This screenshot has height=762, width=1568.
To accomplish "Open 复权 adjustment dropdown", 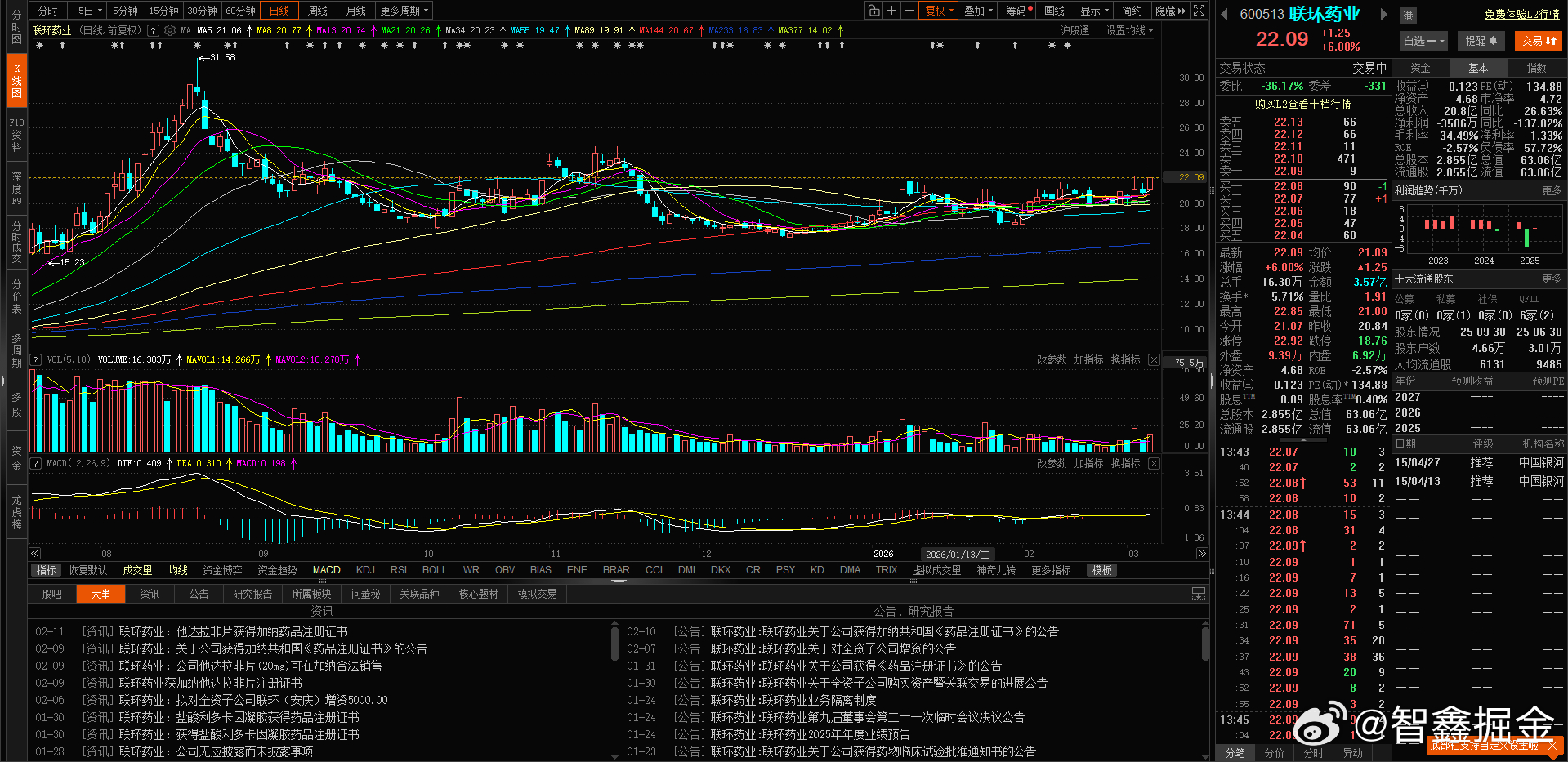I will [939, 11].
